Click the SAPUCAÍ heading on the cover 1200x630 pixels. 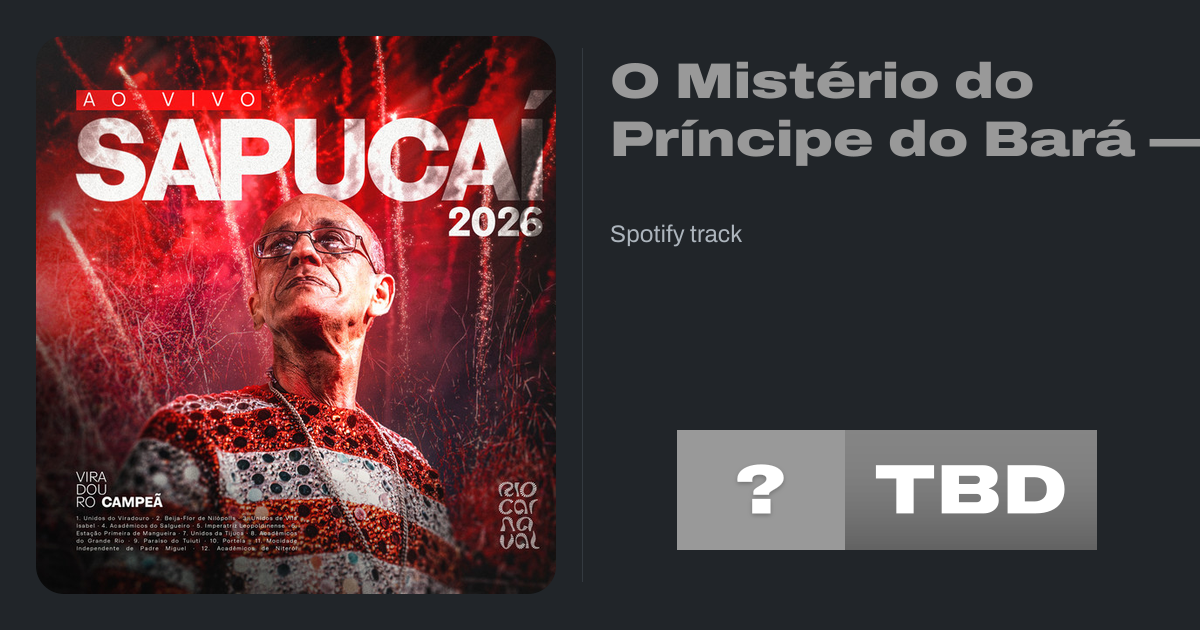[311, 159]
